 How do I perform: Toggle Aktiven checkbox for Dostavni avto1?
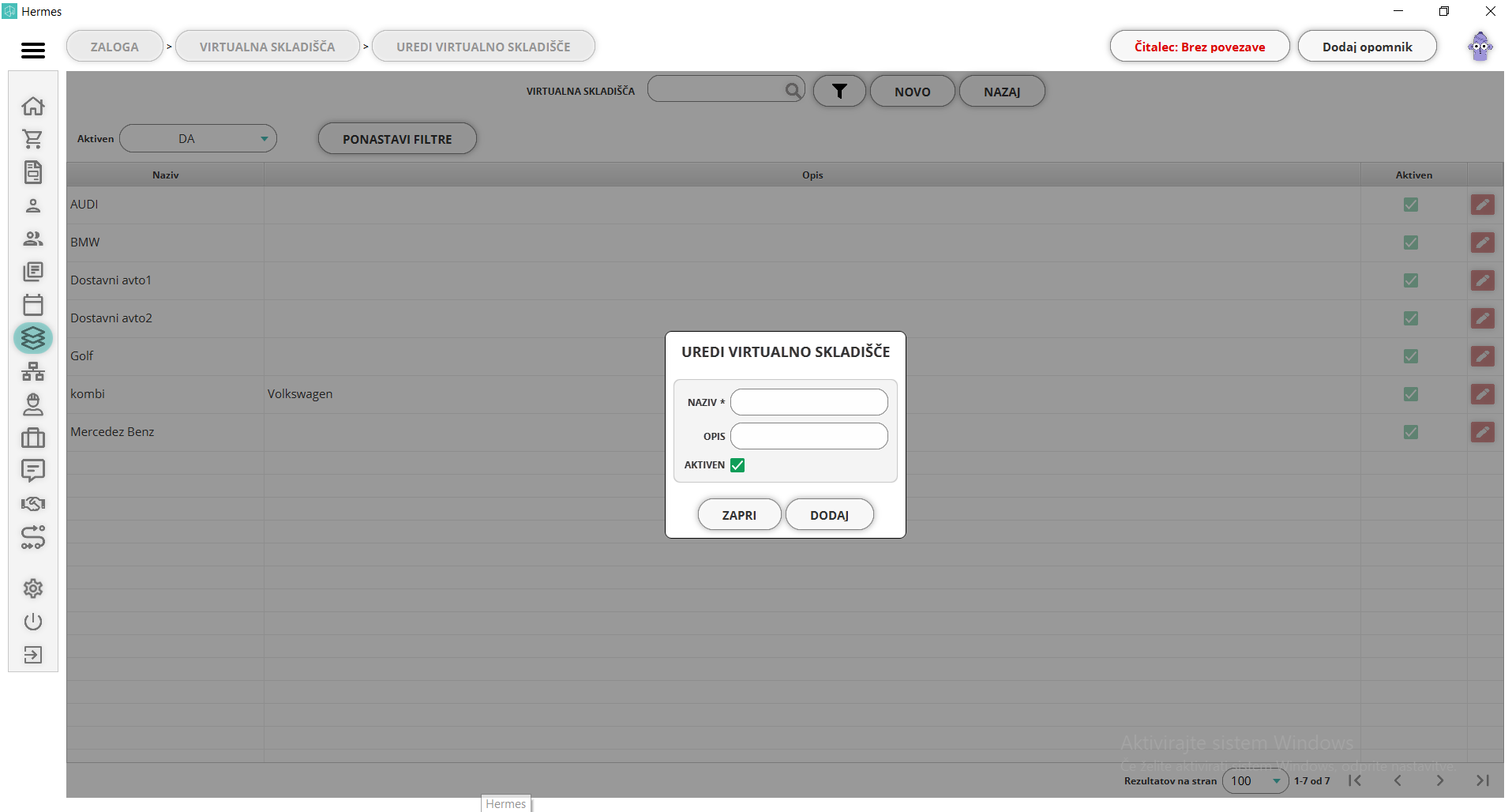pyautogui.click(x=1411, y=280)
